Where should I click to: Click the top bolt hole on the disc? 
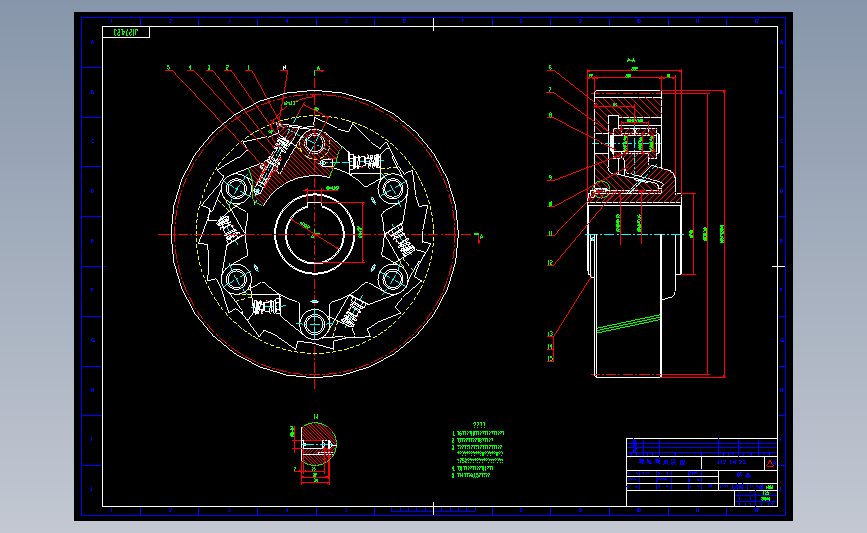pyautogui.click(x=315, y=143)
